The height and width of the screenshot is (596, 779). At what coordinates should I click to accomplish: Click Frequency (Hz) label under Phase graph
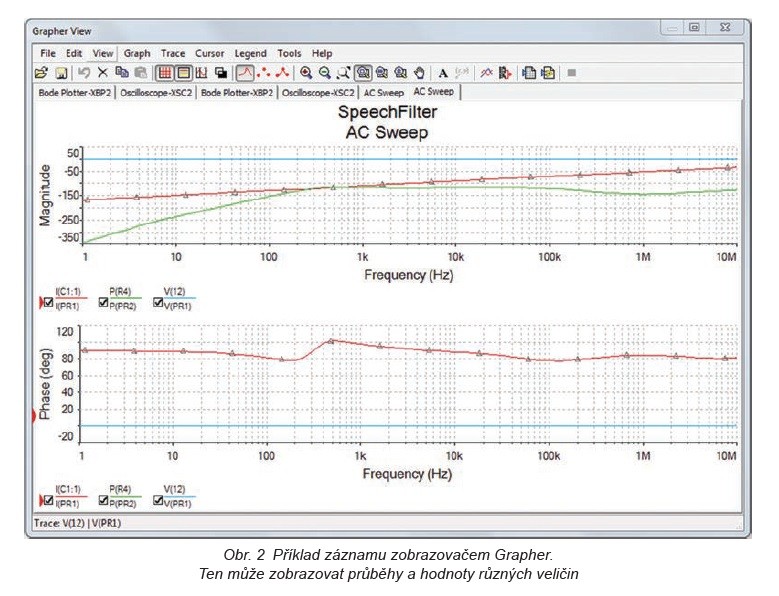[407, 474]
